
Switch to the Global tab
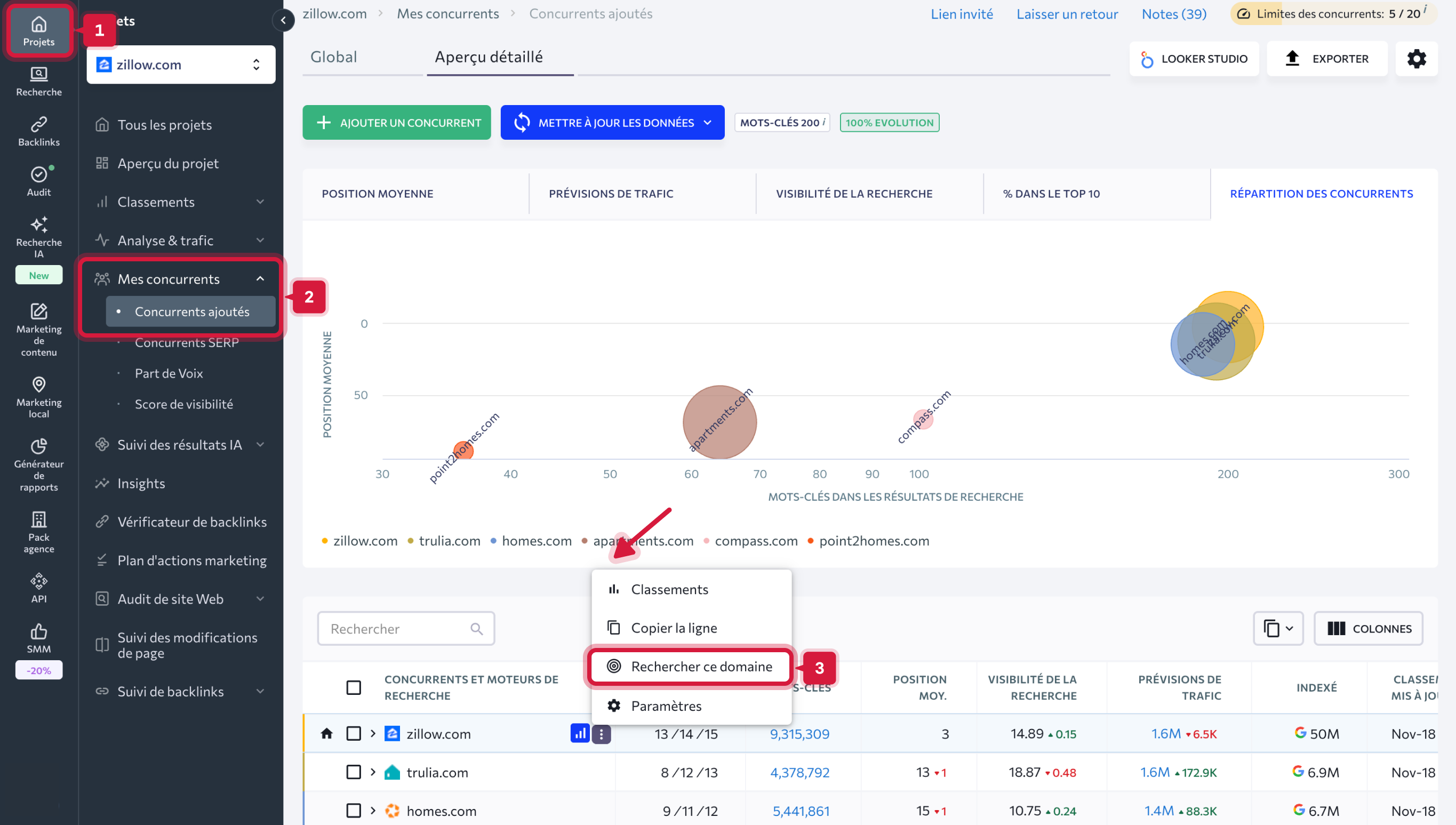(x=334, y=57)
